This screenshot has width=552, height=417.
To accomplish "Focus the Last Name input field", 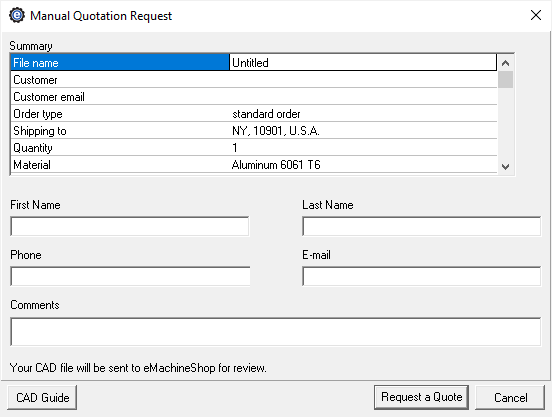I will pos(421,226).
